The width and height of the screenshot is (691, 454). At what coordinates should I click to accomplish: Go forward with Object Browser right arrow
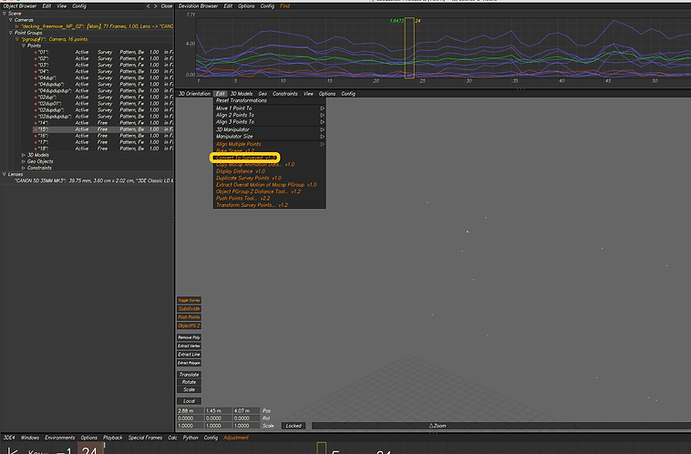click(x=155, y=6)
